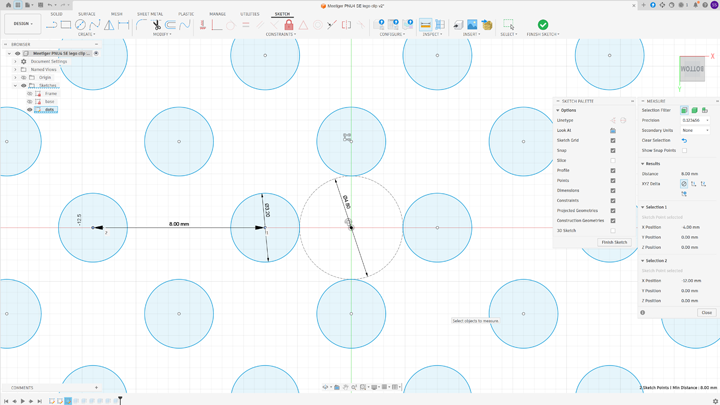Image resolution: width=720 pixels, height=405 pixels.
Task: Switch to the SOLID tab
Action: pos(56,14)
